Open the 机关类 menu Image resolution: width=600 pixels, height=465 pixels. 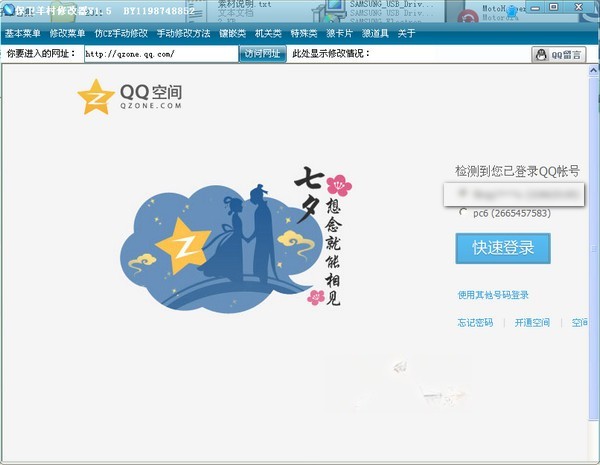click(x=268, y=33)
